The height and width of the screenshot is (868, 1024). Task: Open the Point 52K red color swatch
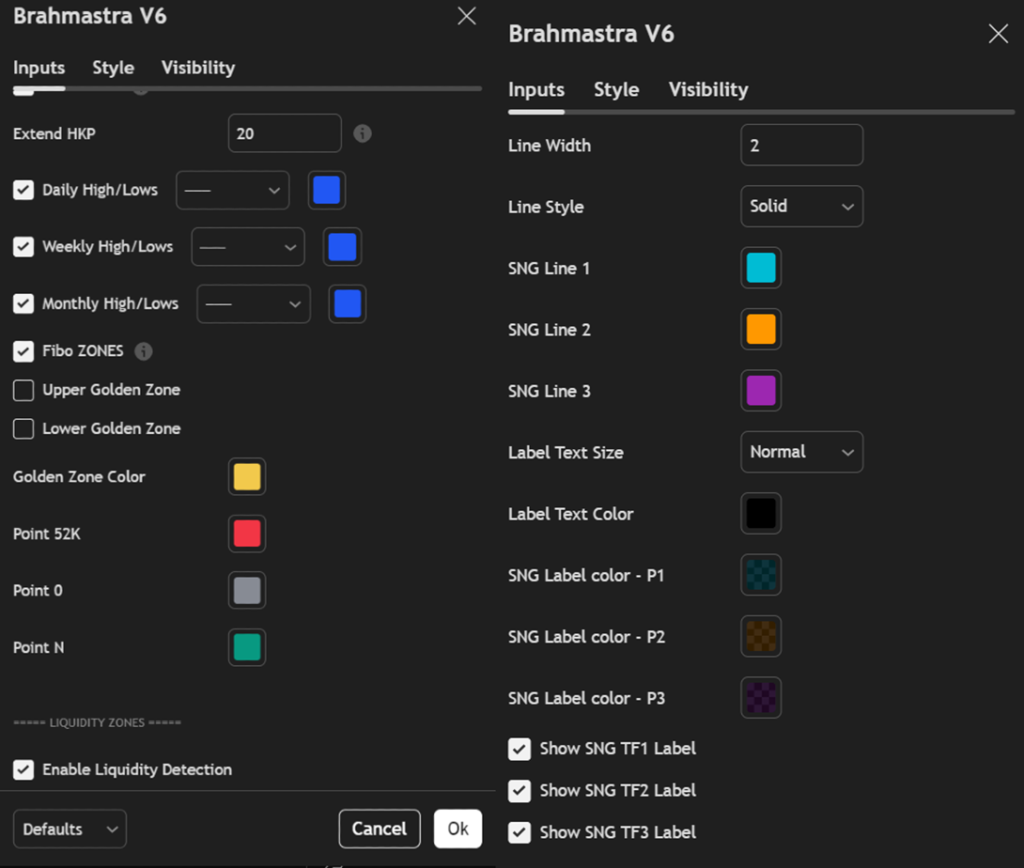tap(247, 534)
